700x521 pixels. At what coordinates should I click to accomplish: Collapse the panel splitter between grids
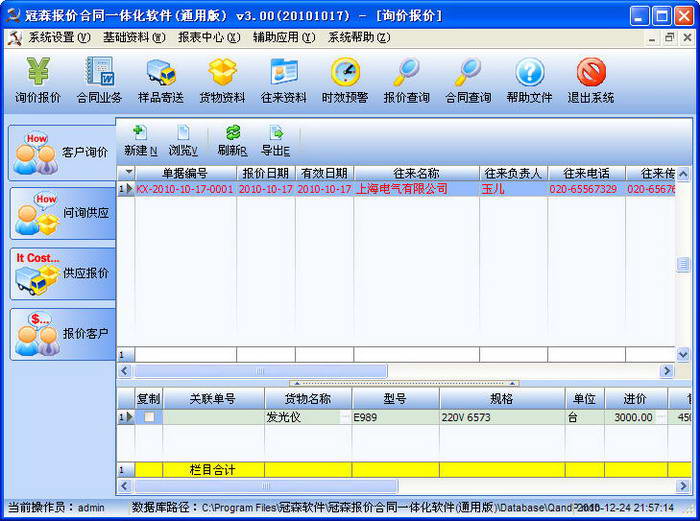point(404,383)
